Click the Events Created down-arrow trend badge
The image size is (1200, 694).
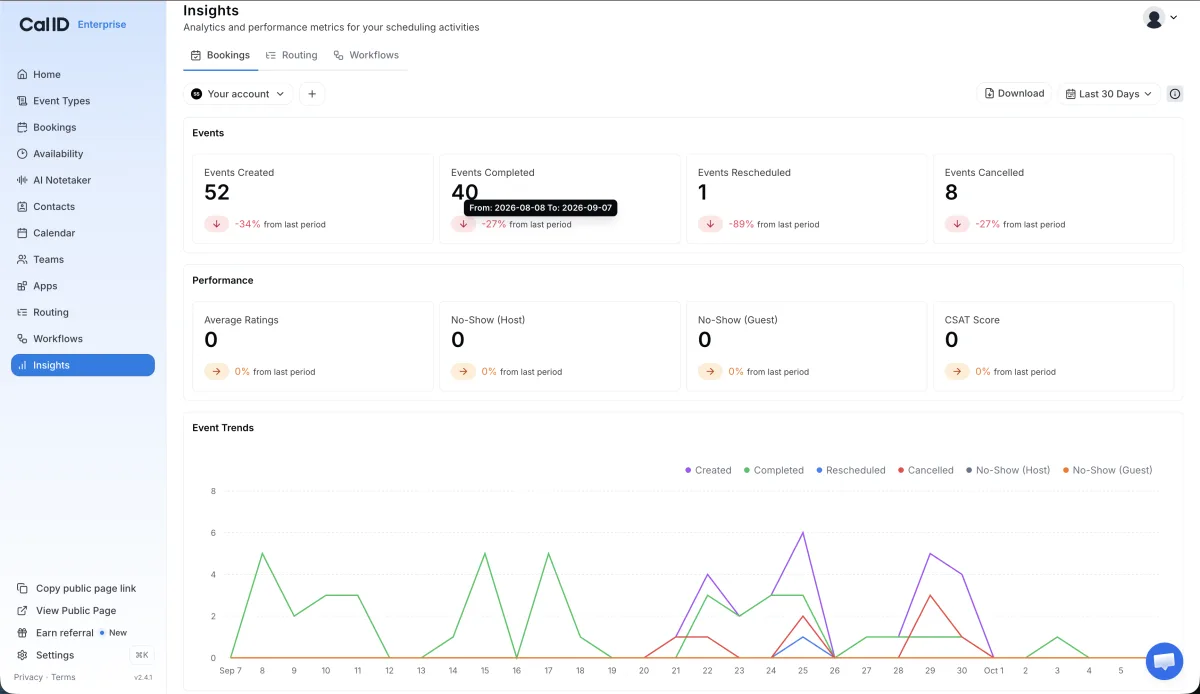tap(216, 224)
